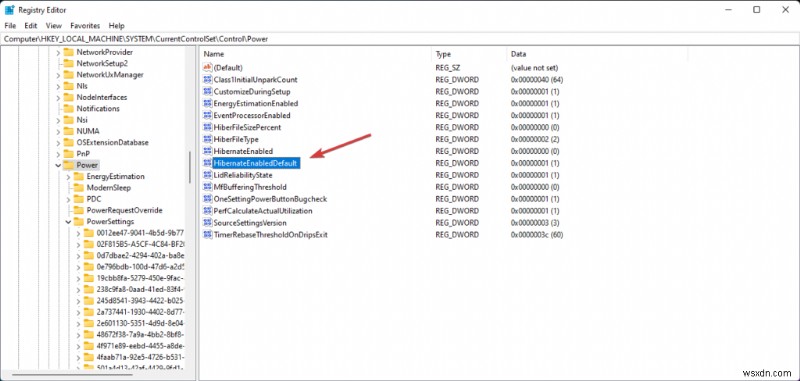Expand the OSExtensionDatabase tree node
The width and height of the screenshot is (800, 381).
(x=58, y=142)
